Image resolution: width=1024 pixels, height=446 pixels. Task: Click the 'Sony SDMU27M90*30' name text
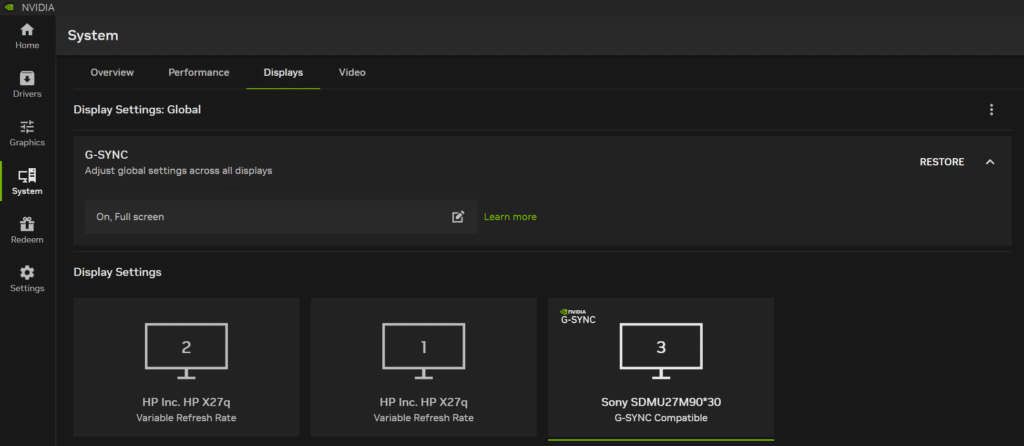[661, 402]
